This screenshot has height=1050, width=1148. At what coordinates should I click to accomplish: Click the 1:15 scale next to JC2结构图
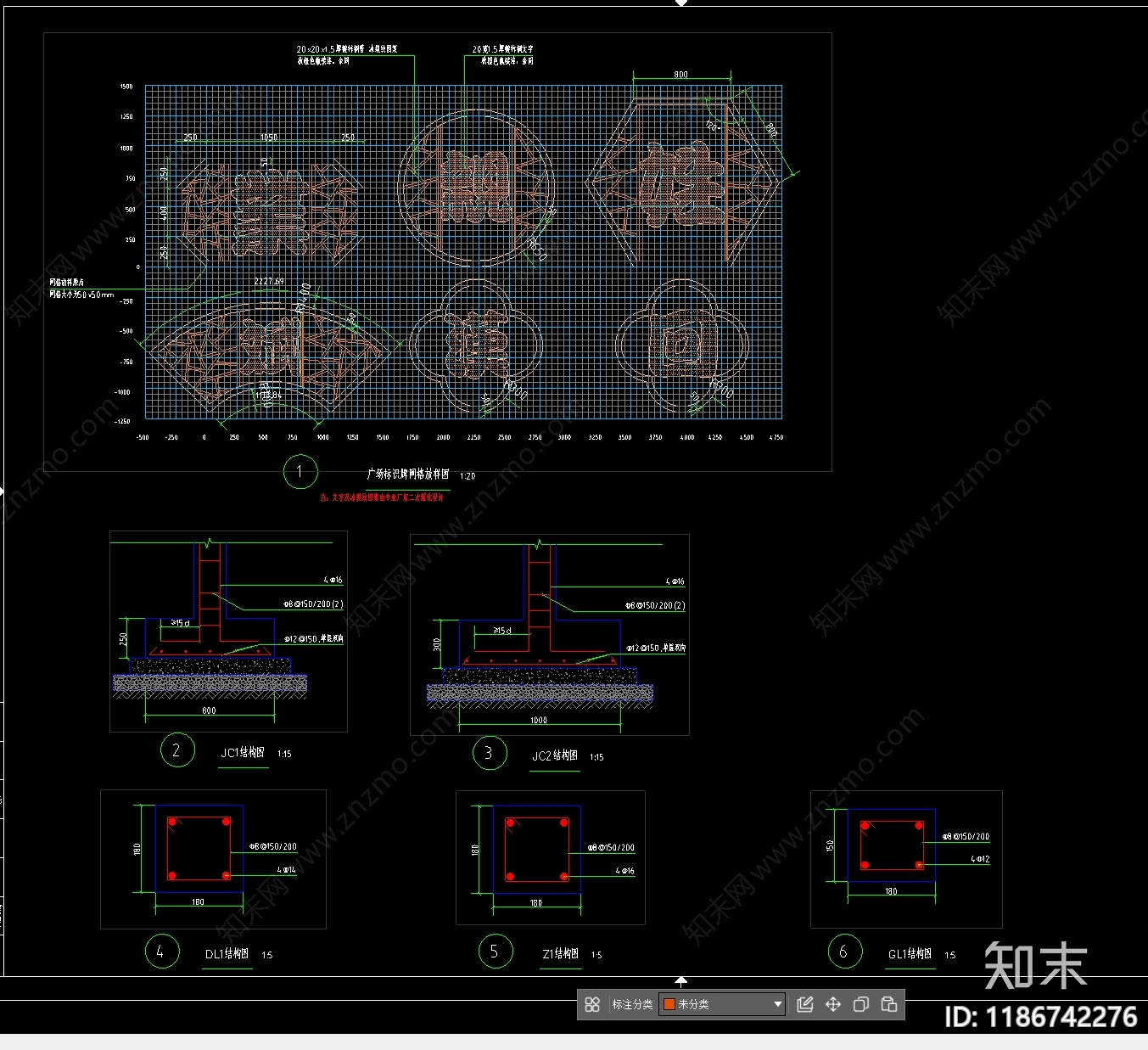click(x=596, y=757)
